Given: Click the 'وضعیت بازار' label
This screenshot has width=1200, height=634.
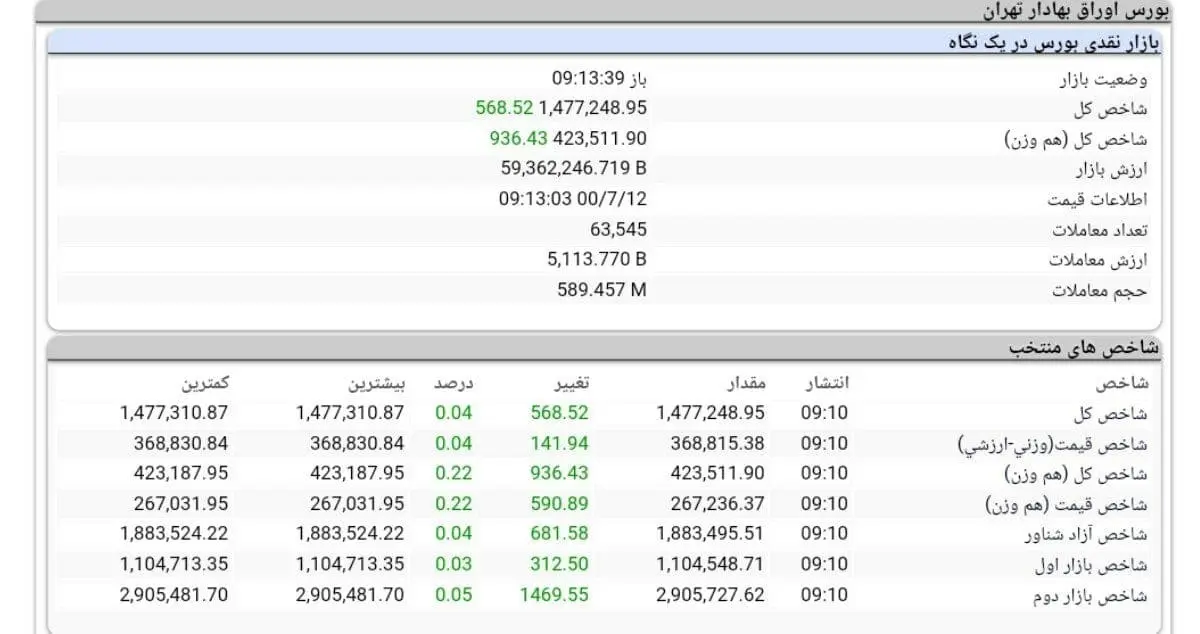Looking at the screenshot, I should (x=1101, y=79).
